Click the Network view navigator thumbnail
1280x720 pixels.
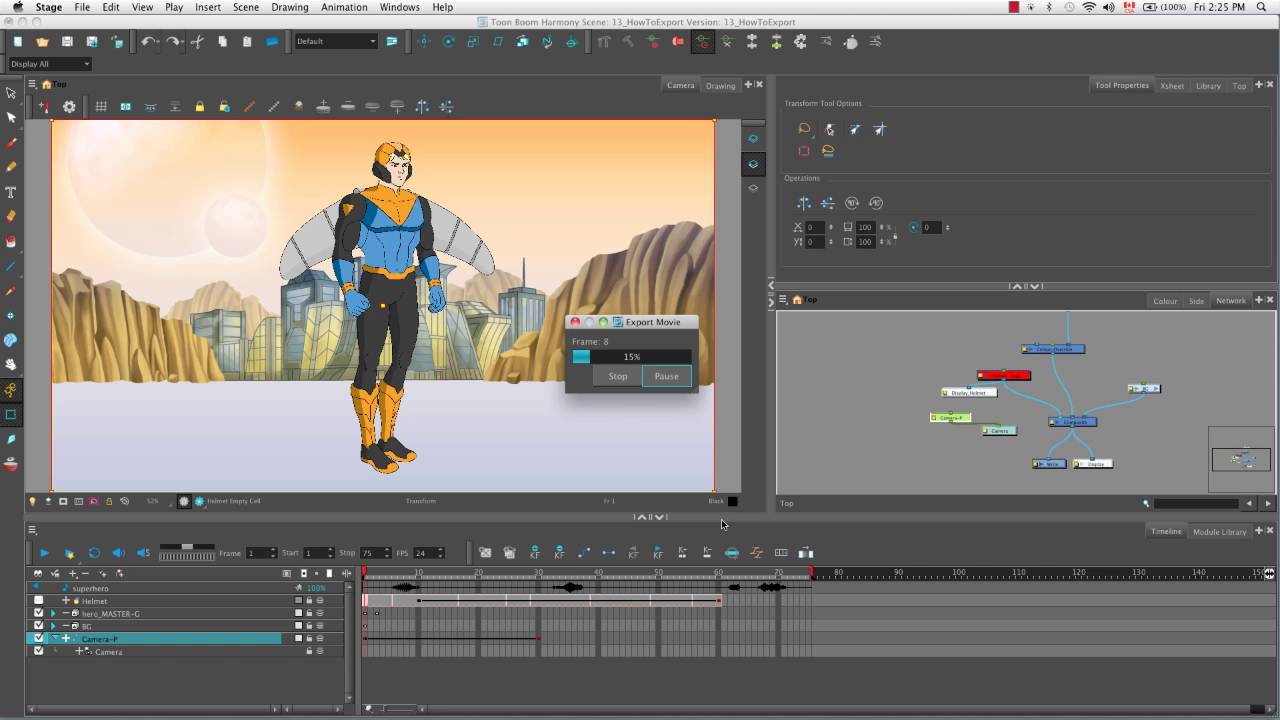tap(1241, 459)
